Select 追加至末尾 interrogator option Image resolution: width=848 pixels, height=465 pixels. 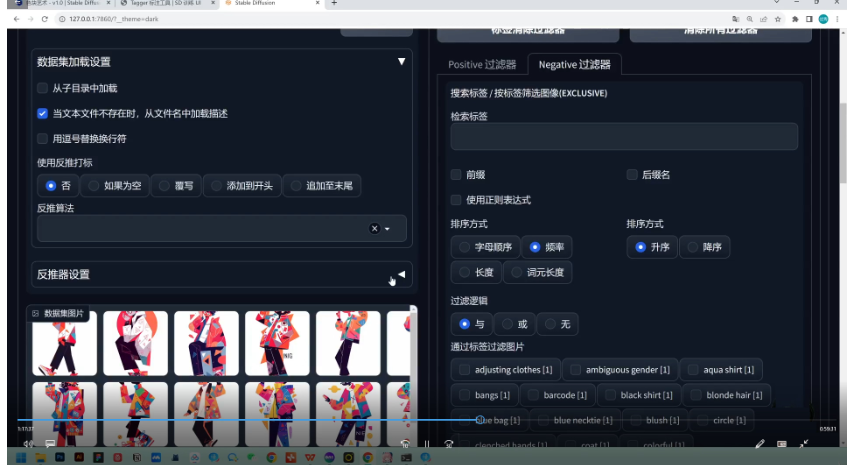[x=296, y=185]
